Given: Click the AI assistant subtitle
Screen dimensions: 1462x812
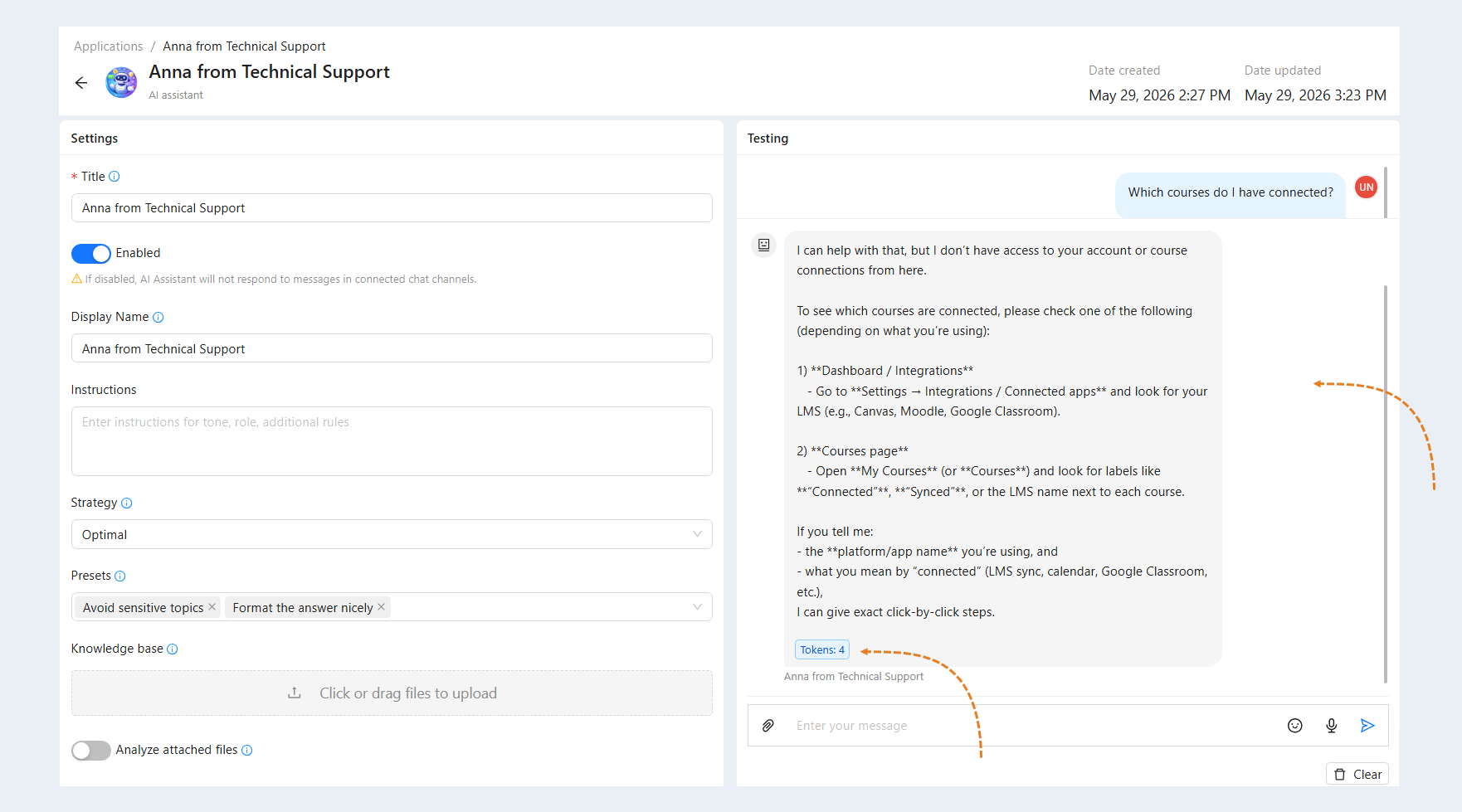Looking at the screenshot, I should (176, 95).
